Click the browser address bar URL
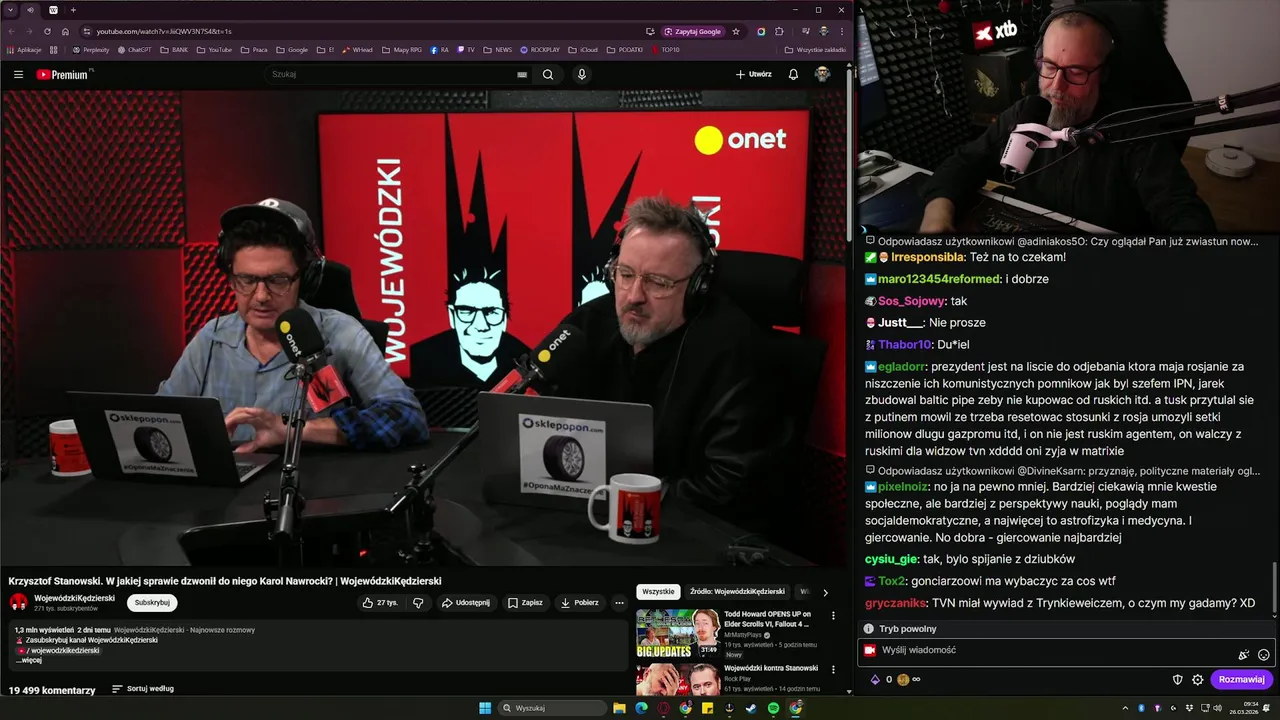 (164, 31)
